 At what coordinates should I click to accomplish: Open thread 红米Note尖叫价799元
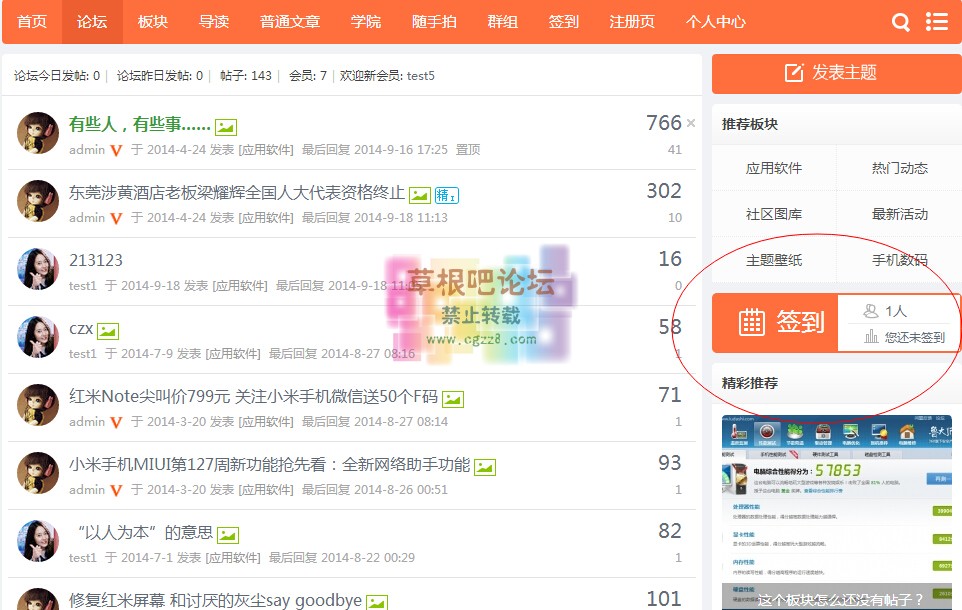tap(253, 396)
